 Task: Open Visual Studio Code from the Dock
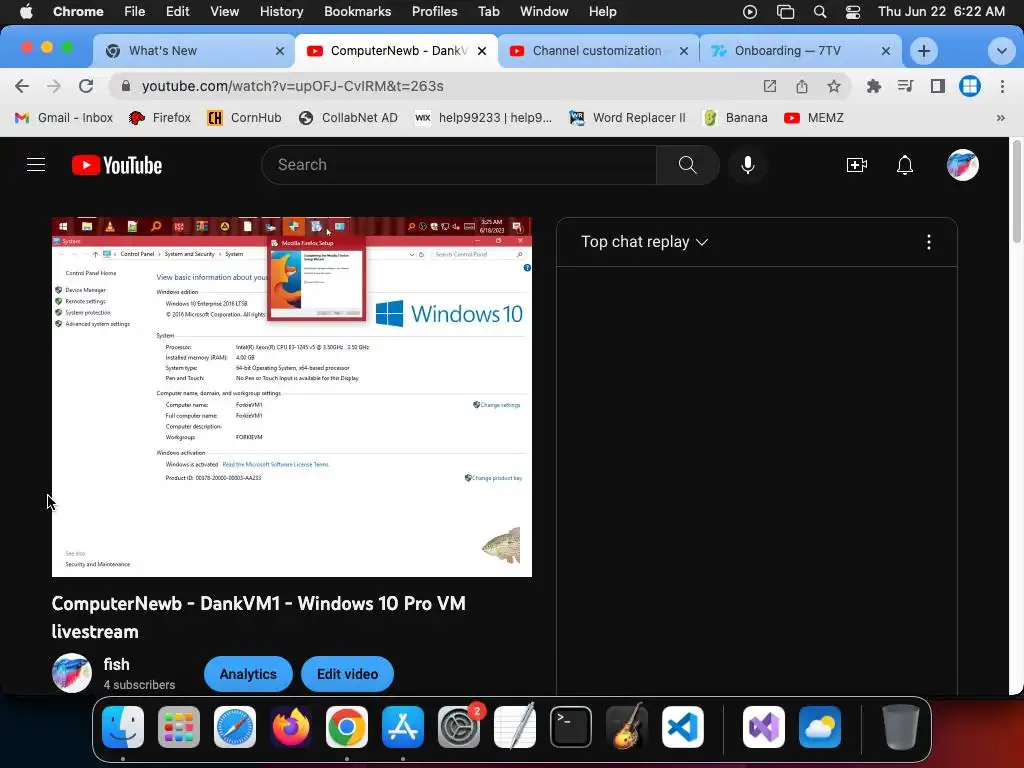click(683, 727)
